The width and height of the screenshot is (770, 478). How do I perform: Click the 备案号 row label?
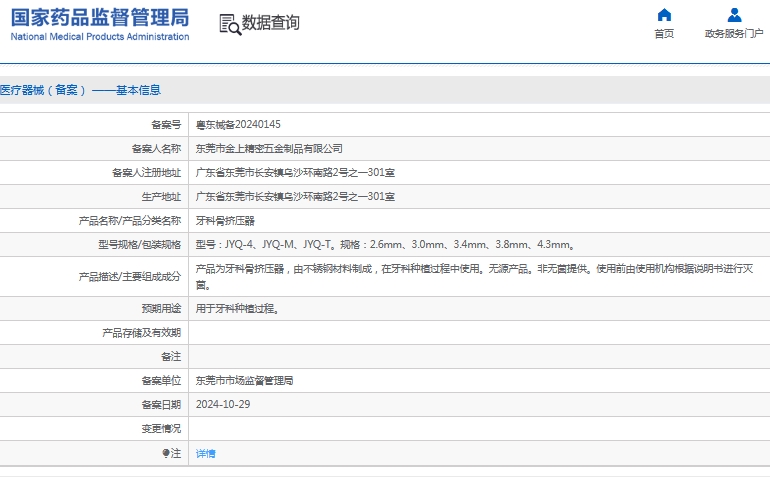[x=166, y=125]
